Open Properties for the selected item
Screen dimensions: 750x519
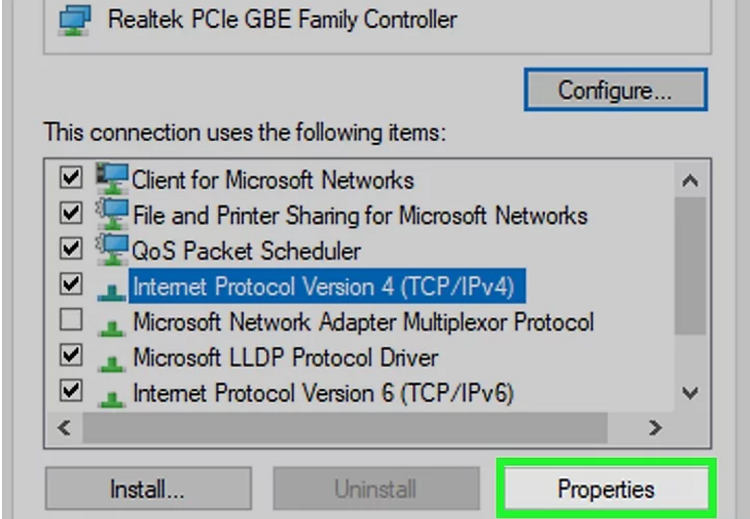click(606, 489)
